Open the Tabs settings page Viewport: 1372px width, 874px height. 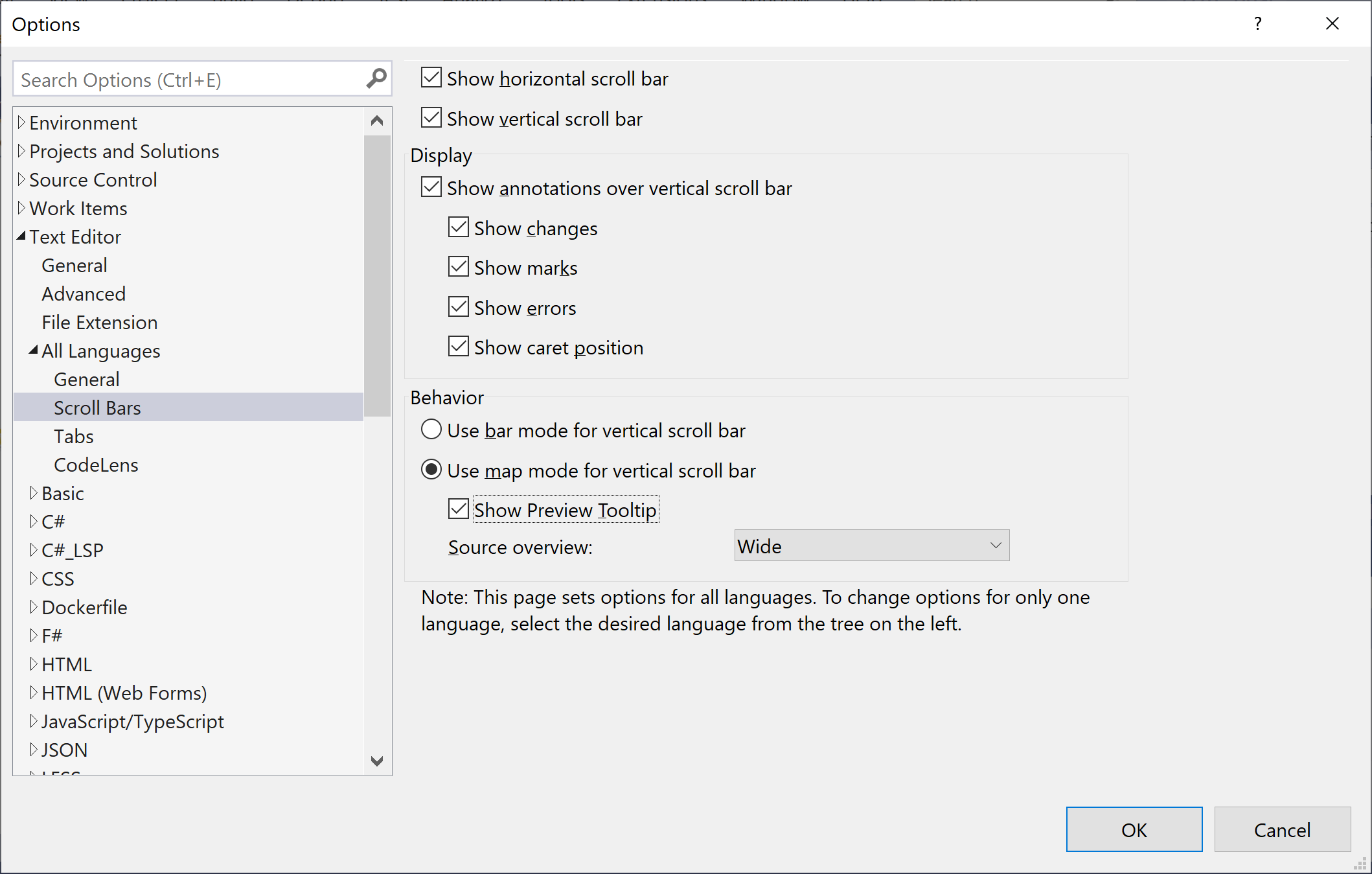(74, 436)
